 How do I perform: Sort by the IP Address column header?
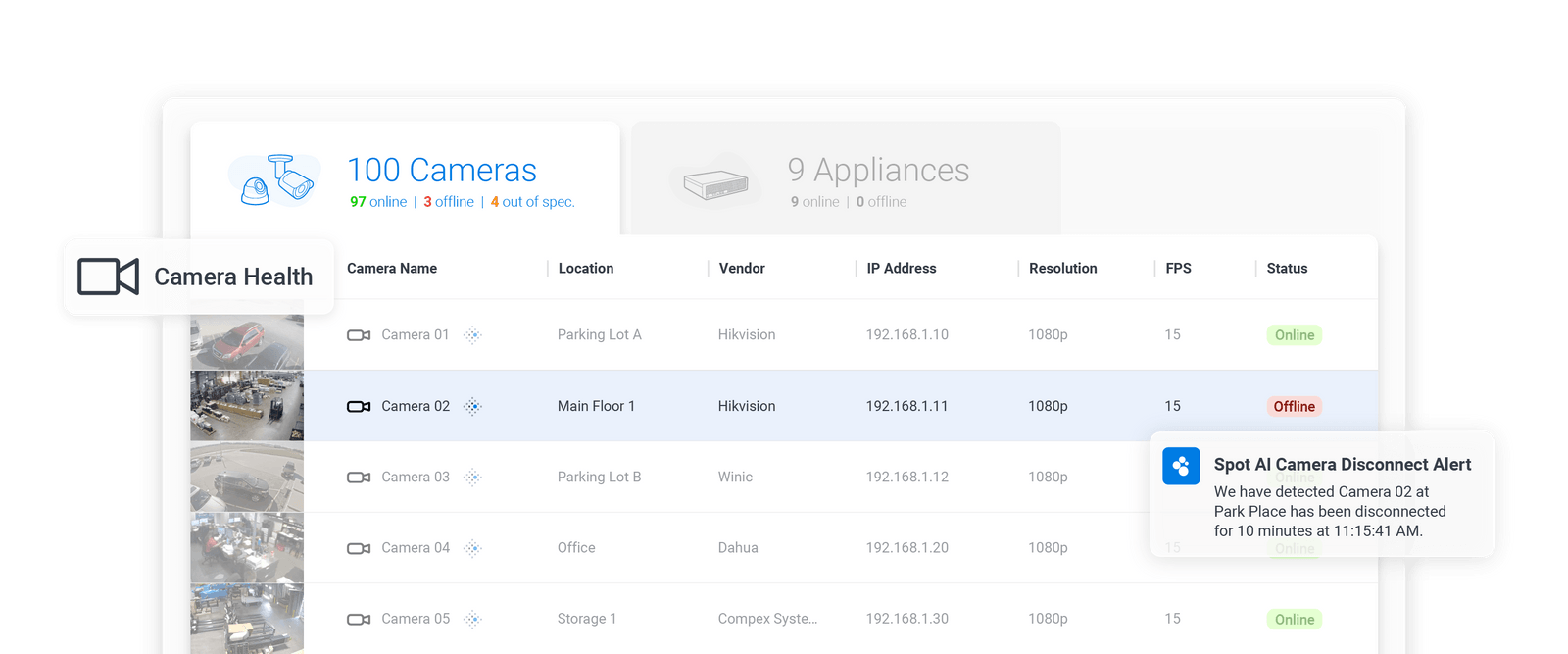click(901, 269)
